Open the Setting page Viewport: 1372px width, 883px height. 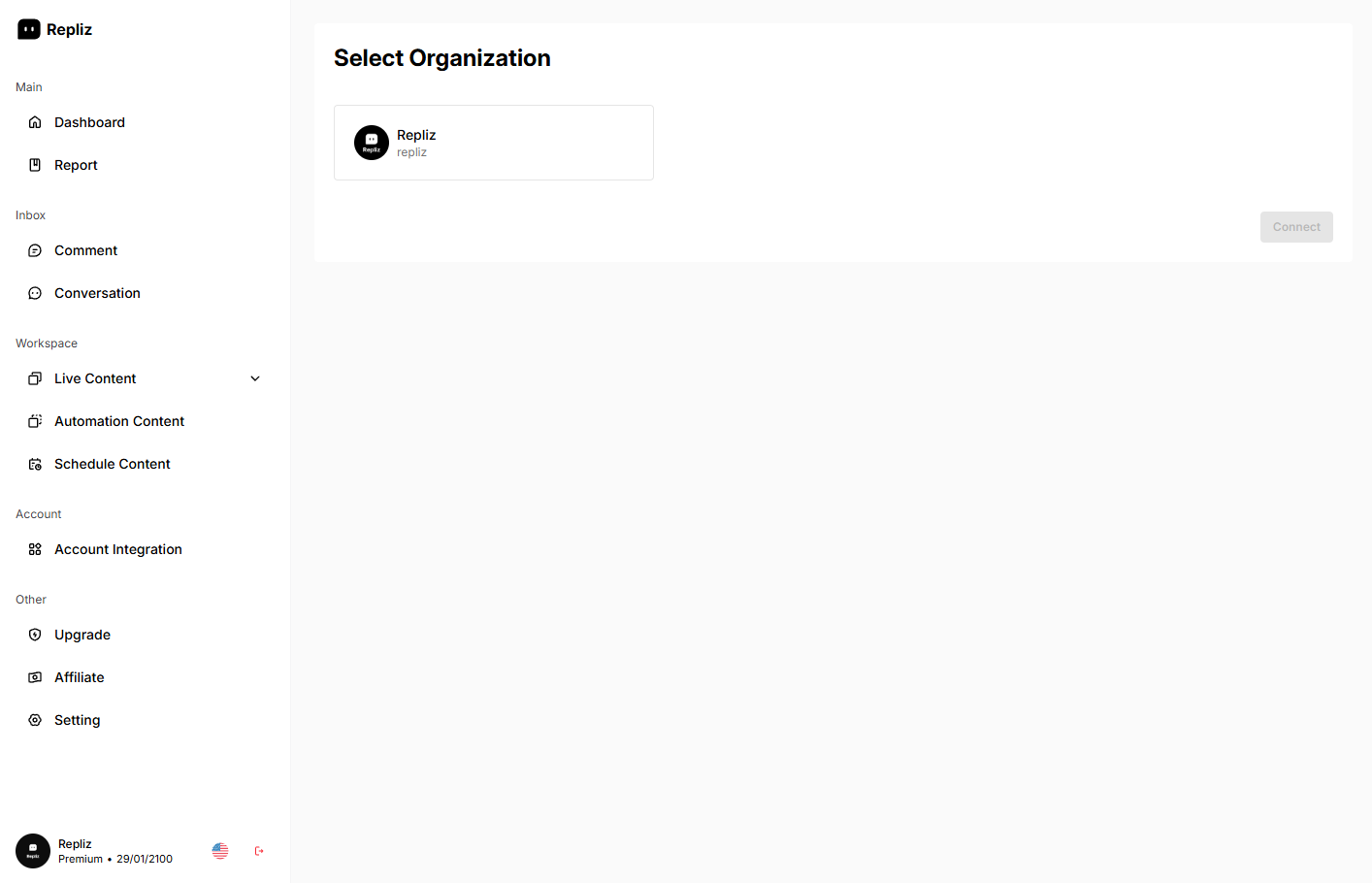[77, 720]
